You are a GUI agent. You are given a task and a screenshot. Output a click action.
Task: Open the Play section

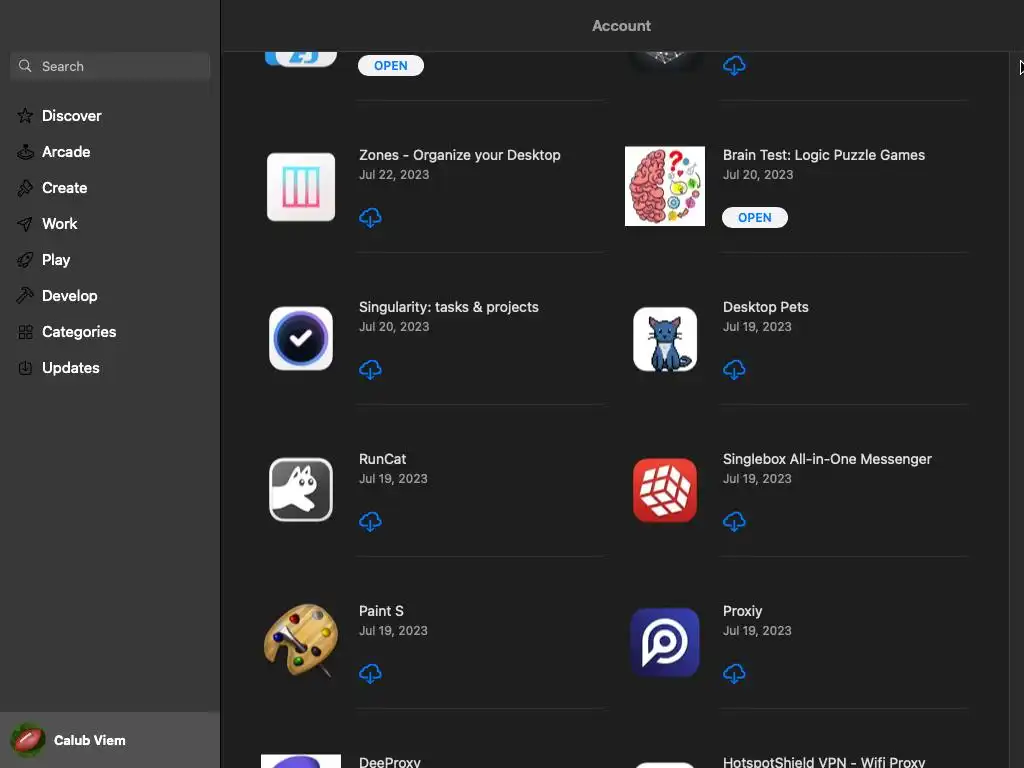point(56,259)
